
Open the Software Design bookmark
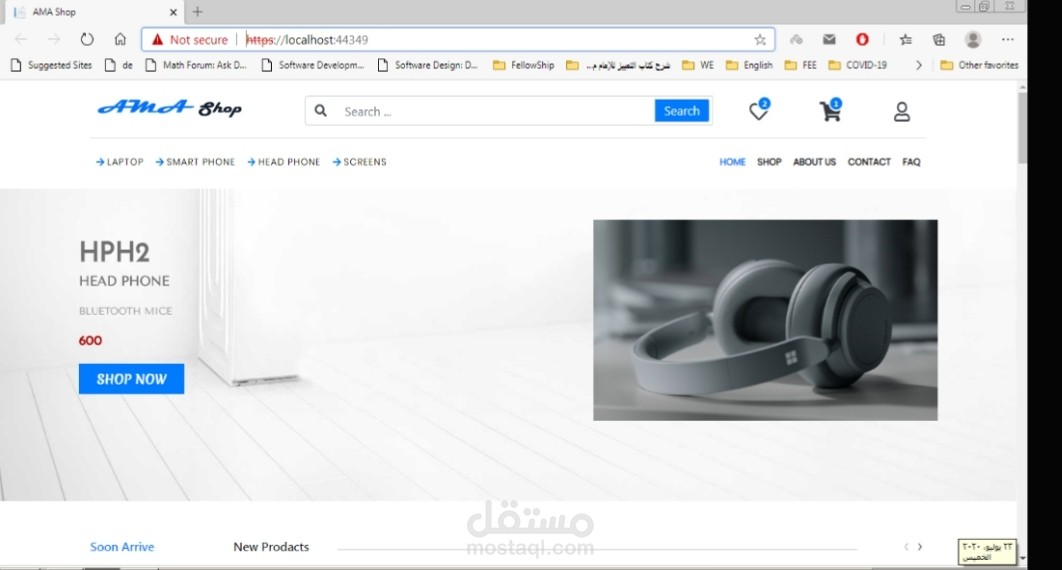(428, 65)
